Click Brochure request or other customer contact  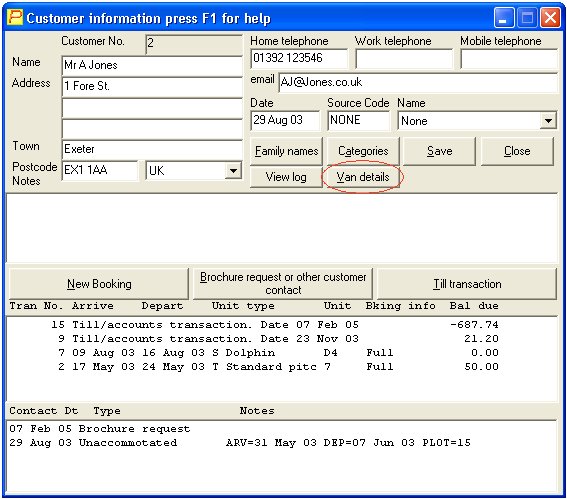[283, 284]
